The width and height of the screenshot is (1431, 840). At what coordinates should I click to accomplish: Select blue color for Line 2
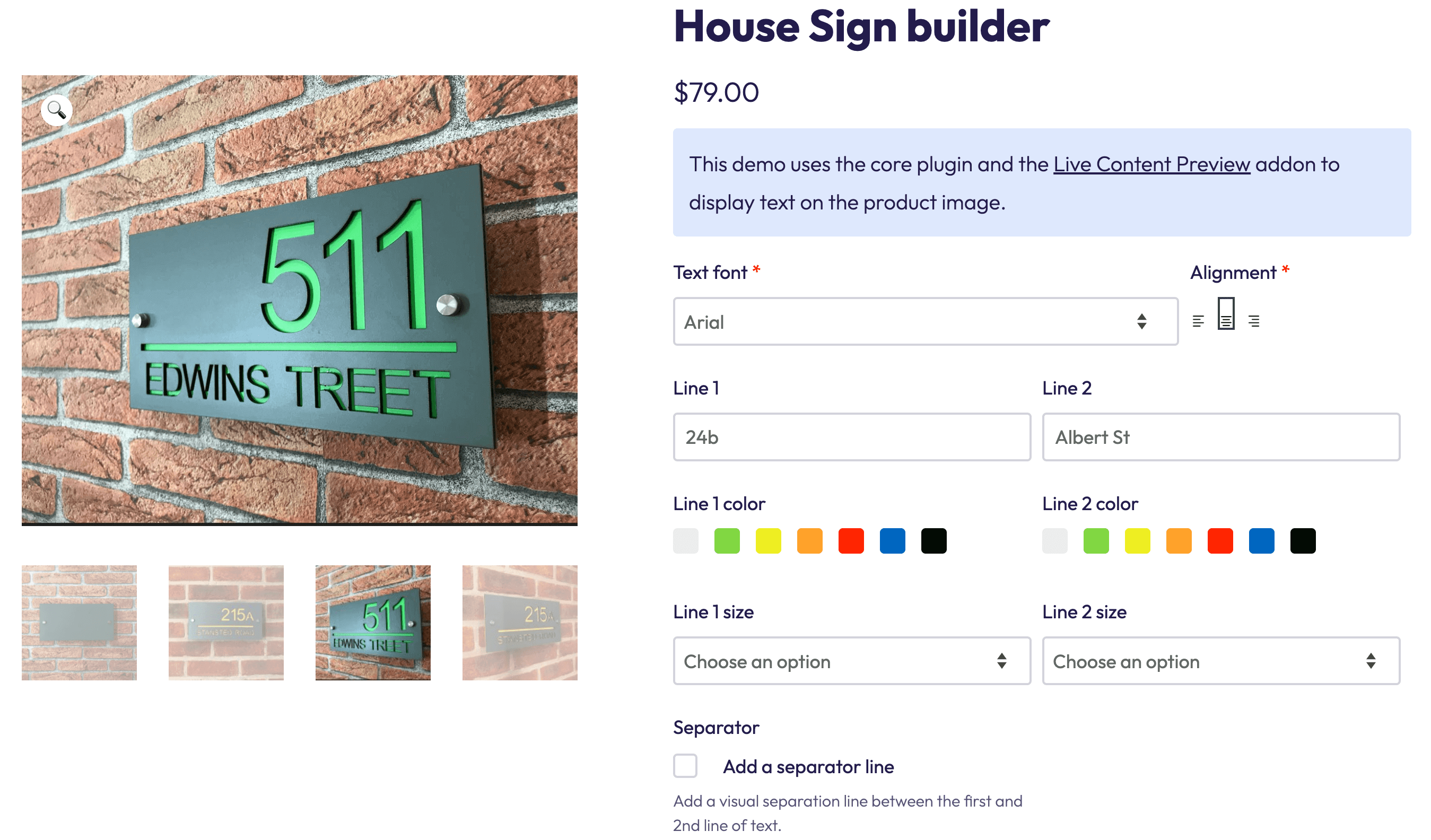point(1262,540)
